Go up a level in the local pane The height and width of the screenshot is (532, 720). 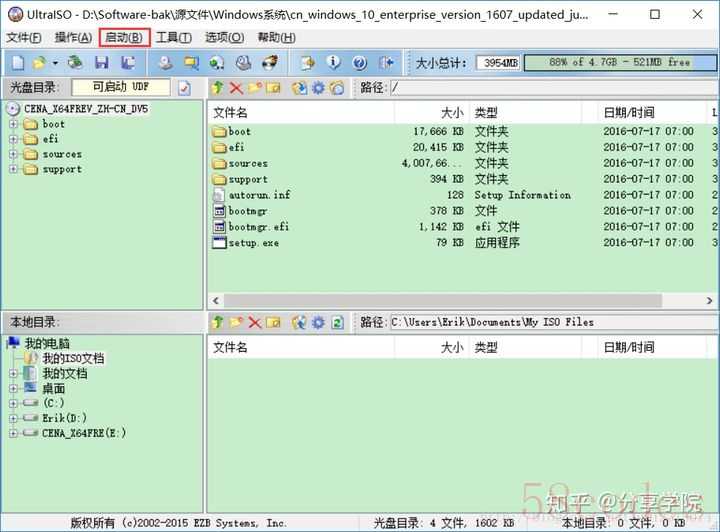pyautogui.click(x=217, y=322)
